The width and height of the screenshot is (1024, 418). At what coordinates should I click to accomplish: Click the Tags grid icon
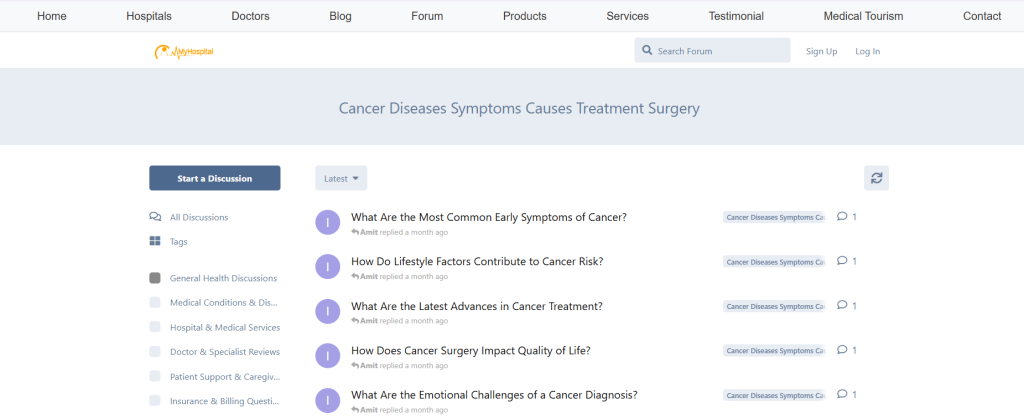point(155,241)
